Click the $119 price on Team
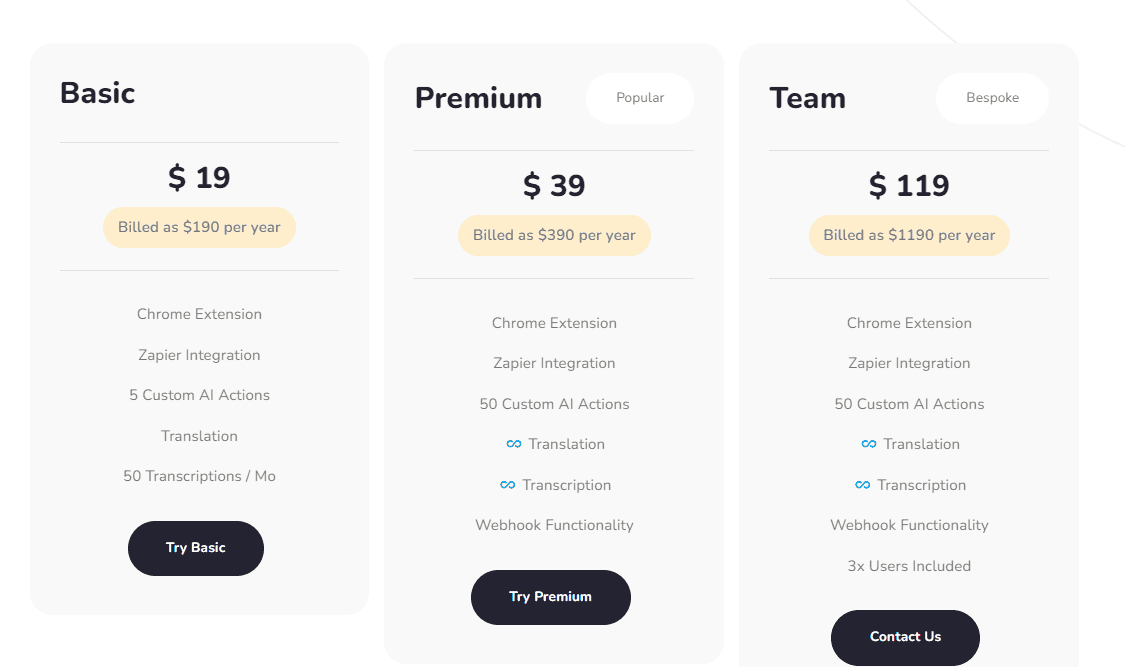The image size is (1125, 667). (x=909, y=184)
